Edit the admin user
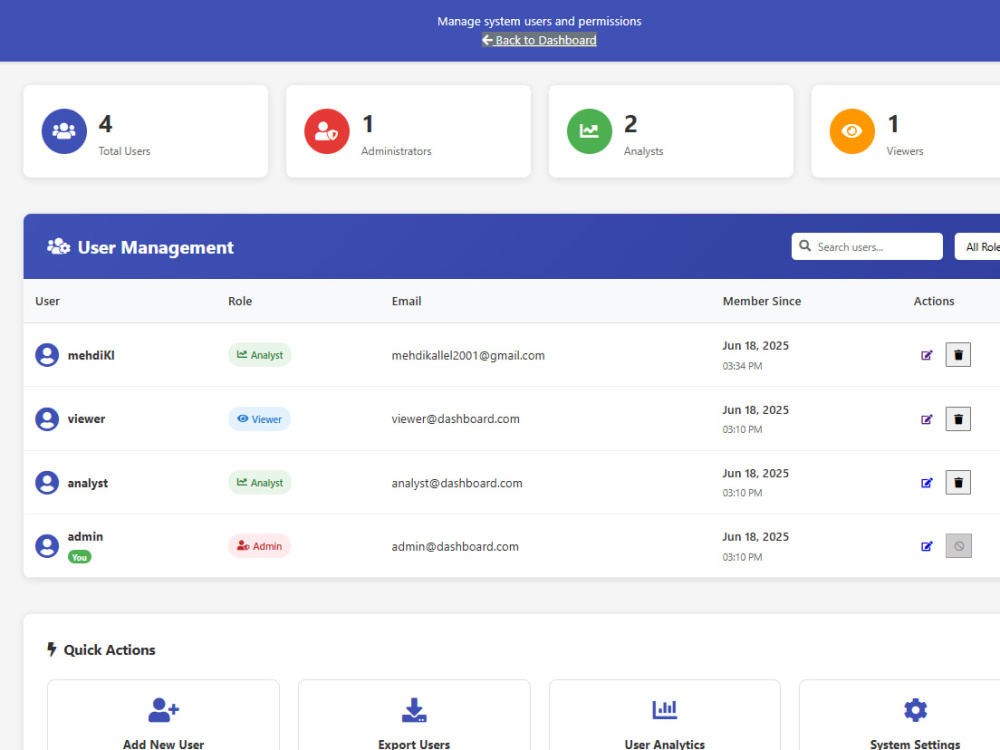This screenshot has width=1000, height=750. [927, 546]
